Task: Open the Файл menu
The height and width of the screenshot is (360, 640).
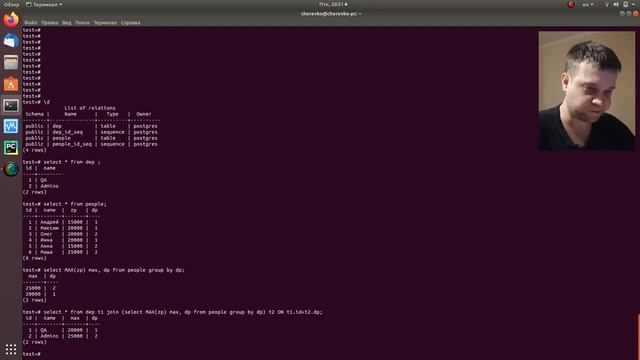Action: point(31,22)
